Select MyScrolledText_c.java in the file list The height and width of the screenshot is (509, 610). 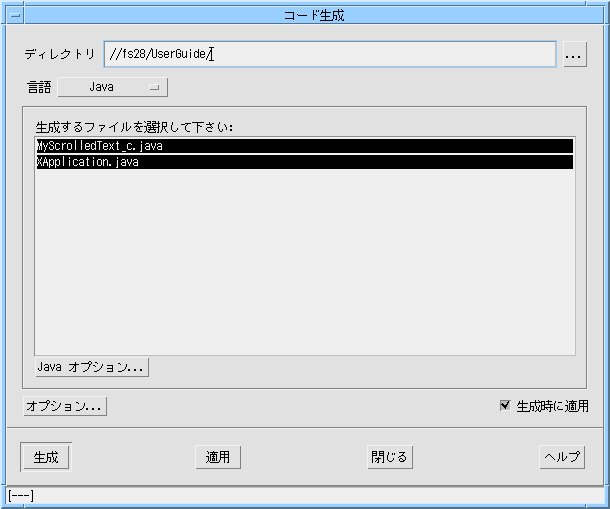pyautogui.click(x=305, y=146)
